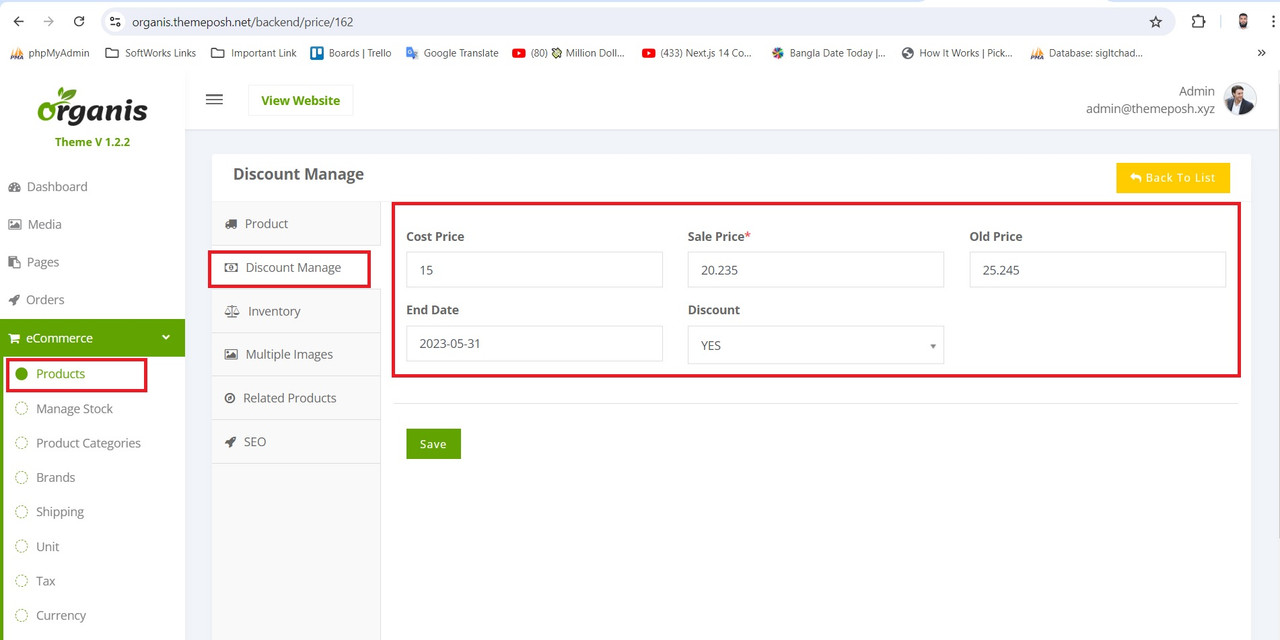1280x640 pixels.
Task: Click the Pages copy icon
Action: coord(14,262)
